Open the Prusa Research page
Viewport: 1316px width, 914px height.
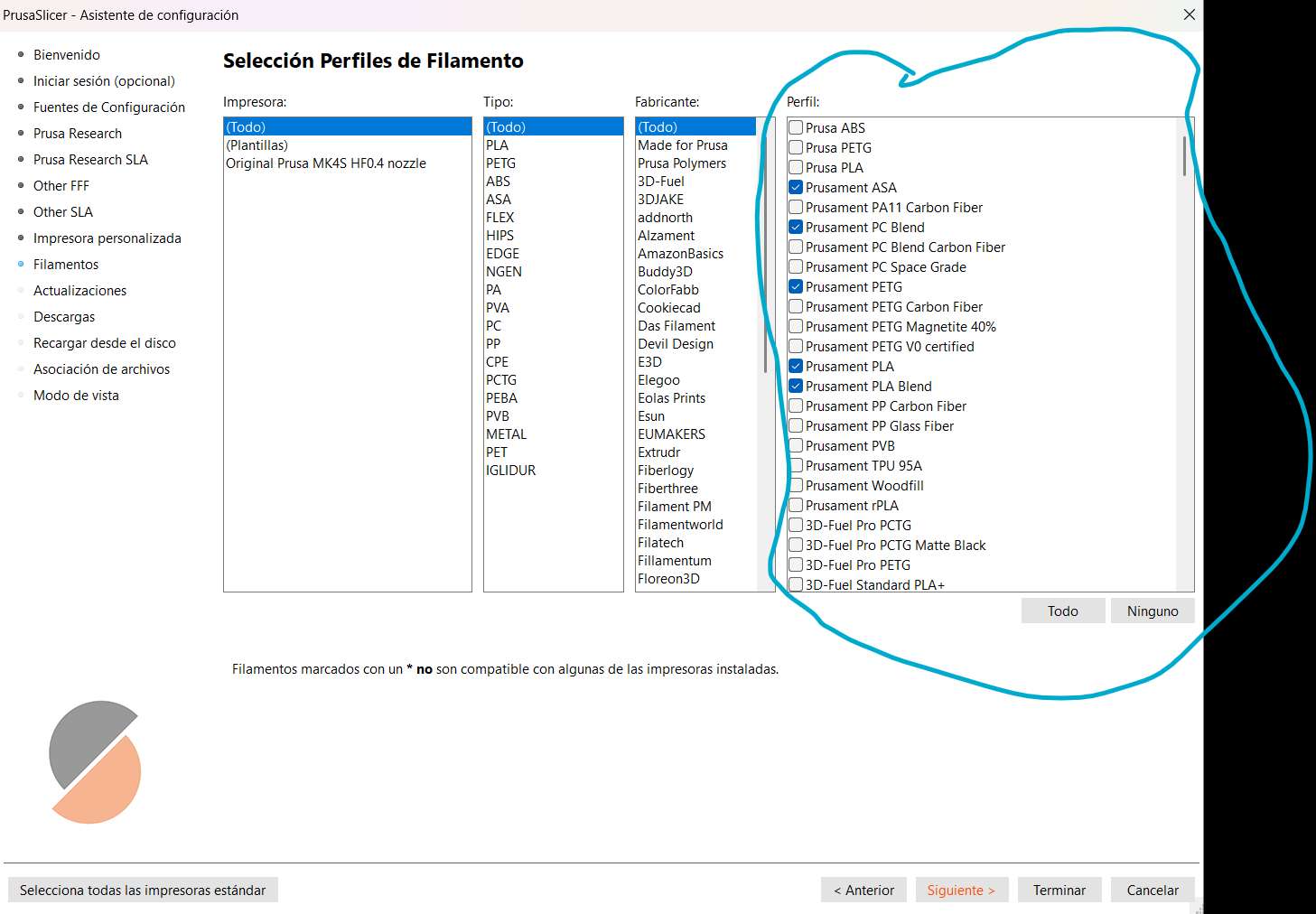(78, 134)
